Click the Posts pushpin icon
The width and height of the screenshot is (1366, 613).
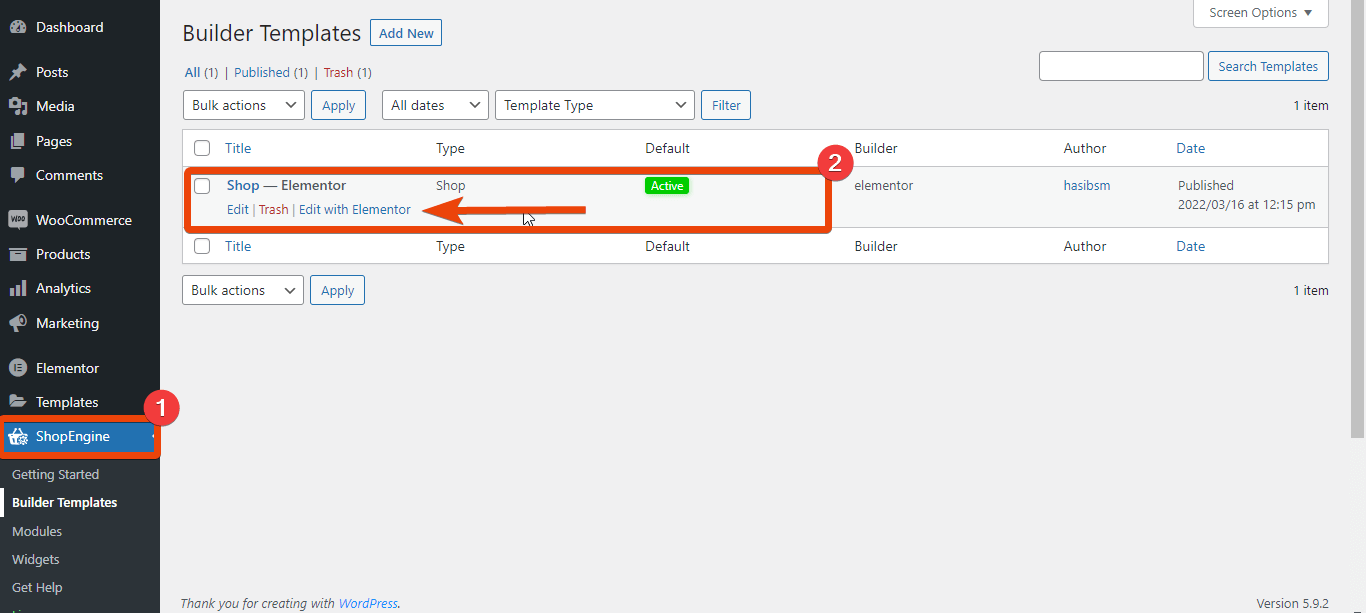(17, 72)
